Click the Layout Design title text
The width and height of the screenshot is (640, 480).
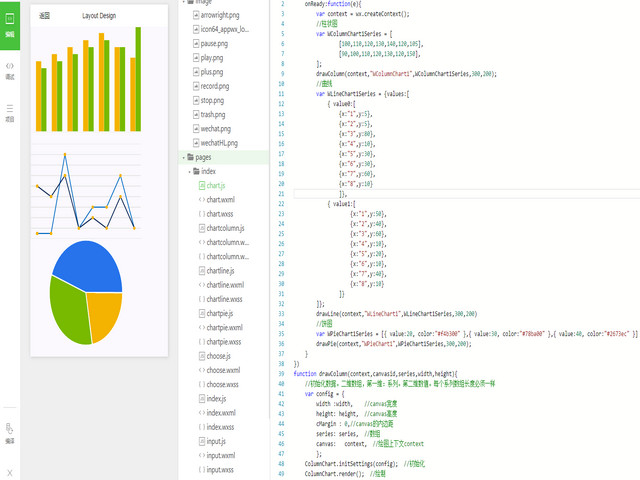[99, 16]
